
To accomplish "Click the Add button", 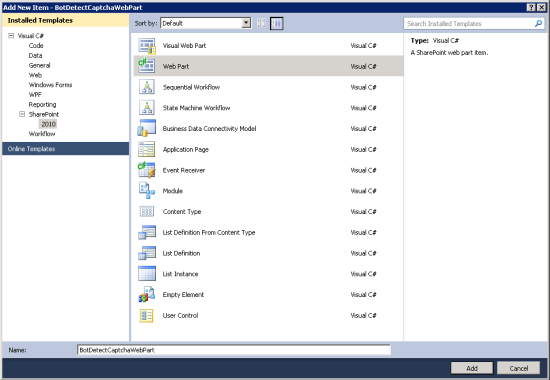I will coord(472,368).
